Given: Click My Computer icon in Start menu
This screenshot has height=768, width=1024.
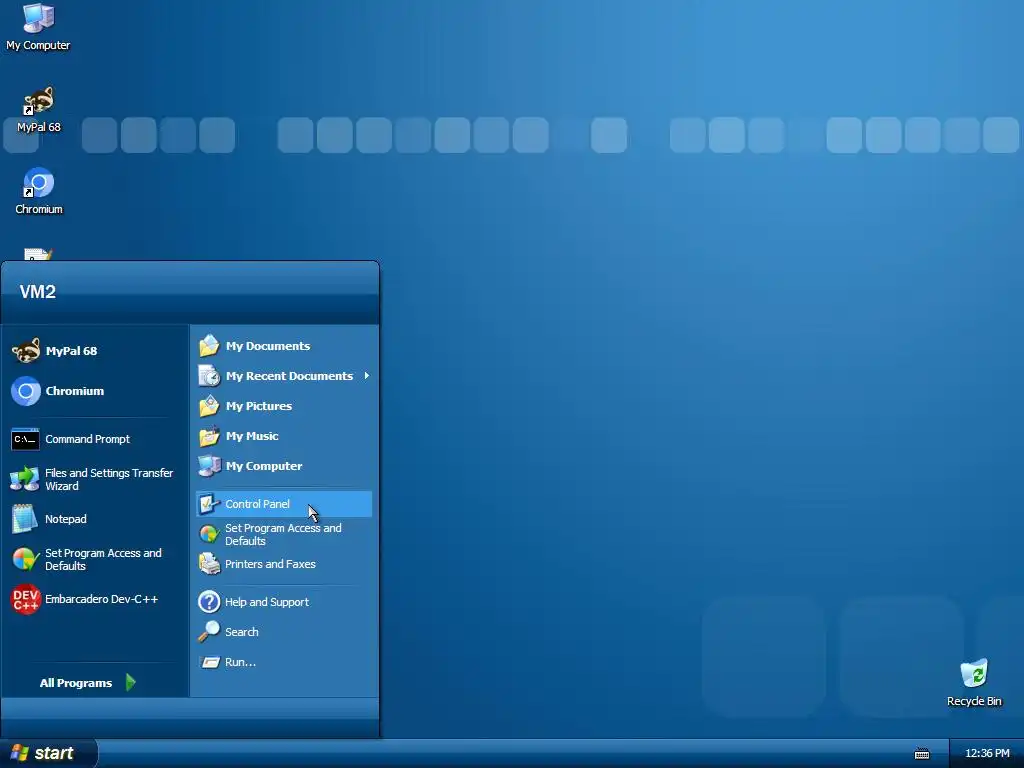Looking at the screenshot, I should coord(209,466).
